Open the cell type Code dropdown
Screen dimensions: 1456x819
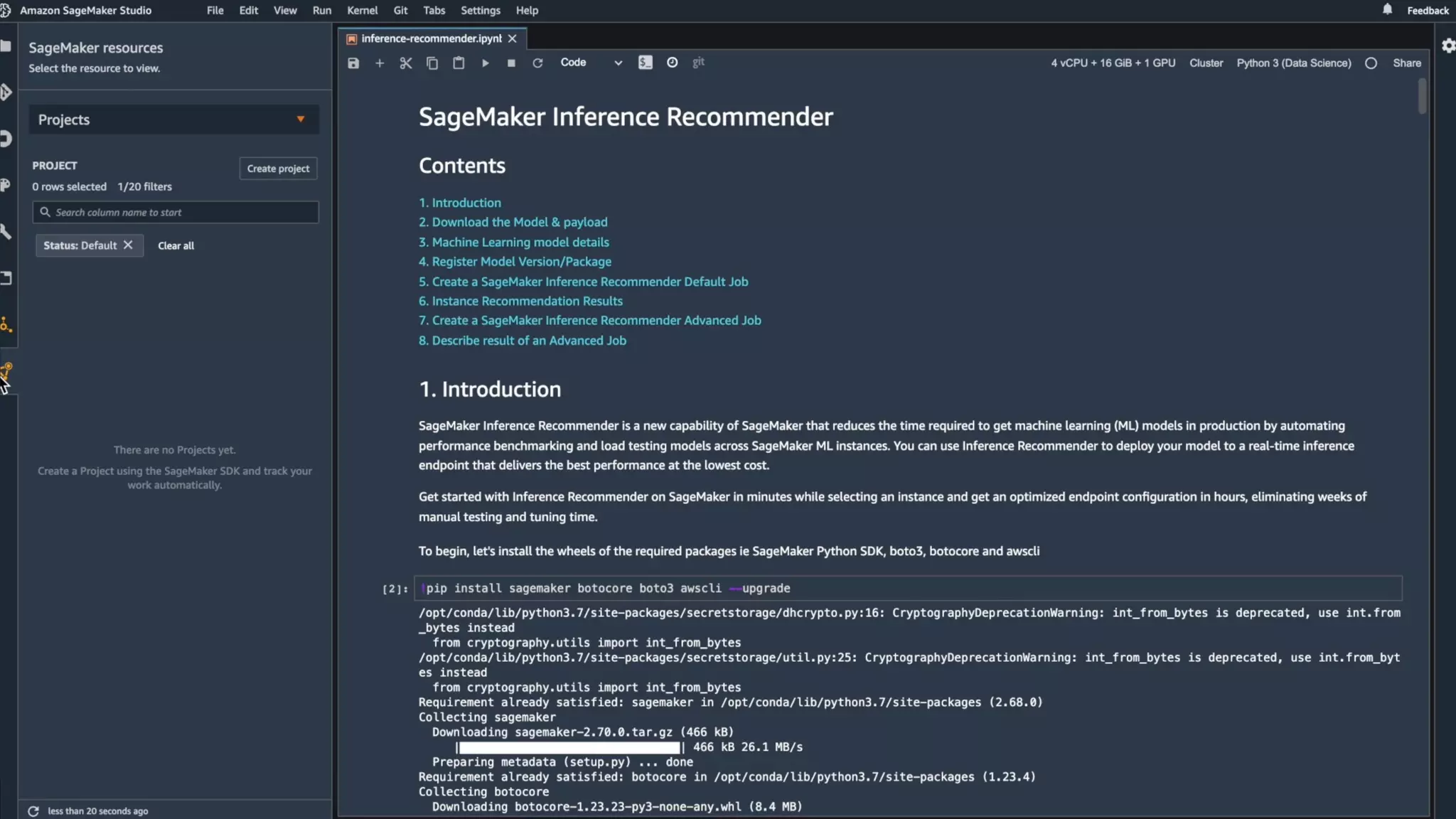(590, 63)
